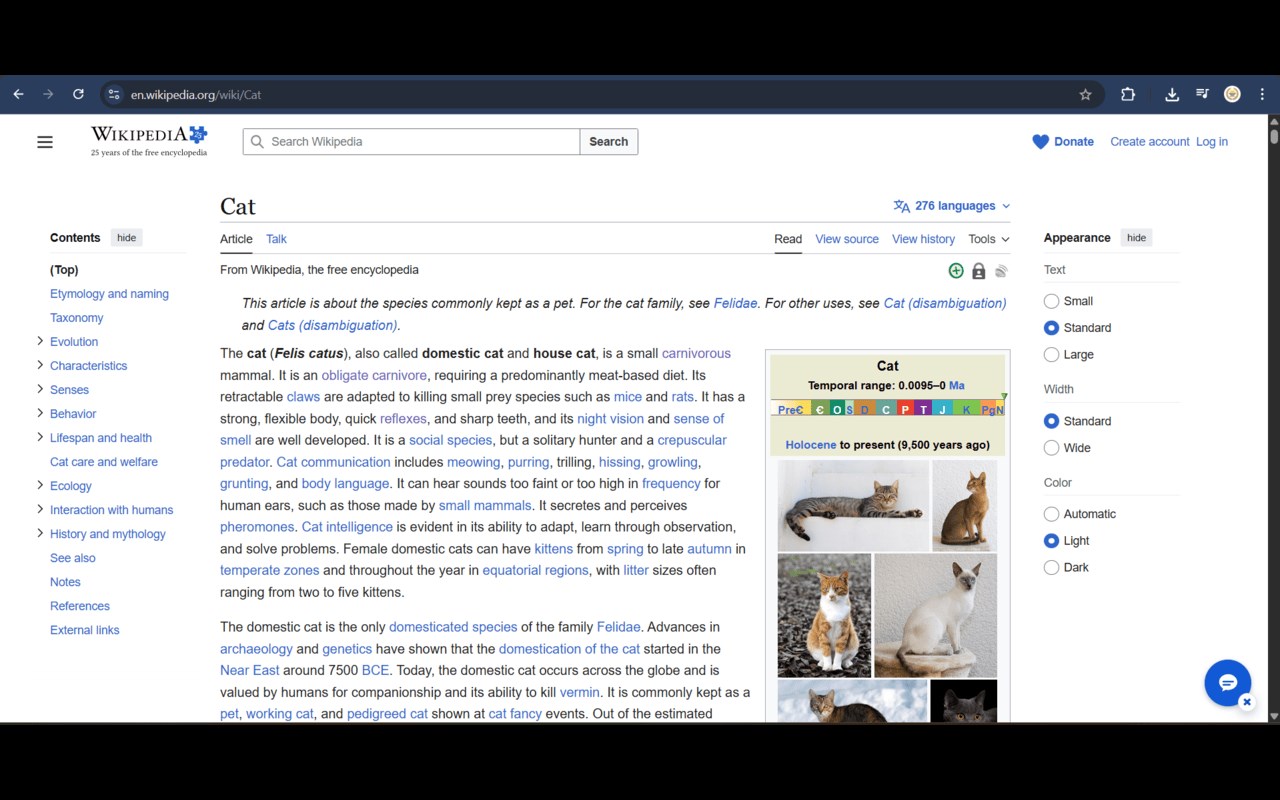Image resolution: width=1280 pixels, height=800 pixels.
Task: Expand the Senses section chevron
Action: (x=40, y=389)
